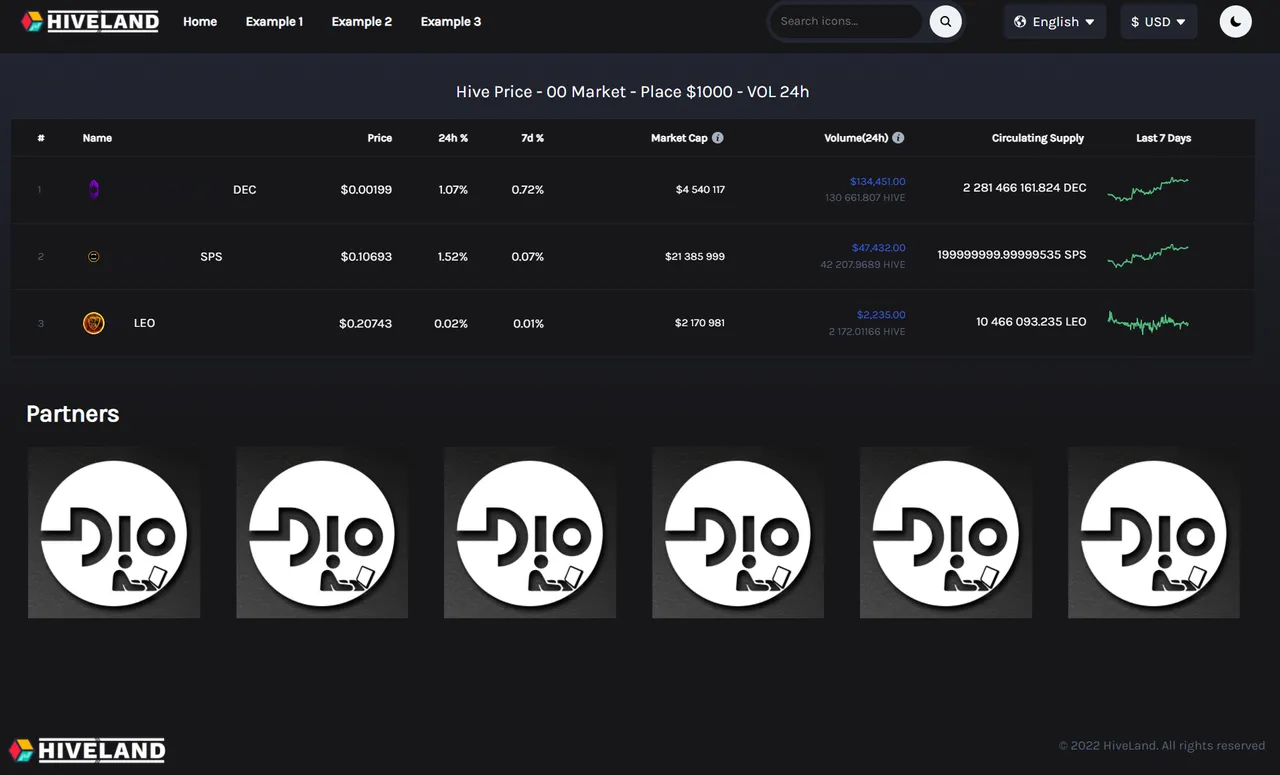View the SPS 7-day sparkline chart
This screenshot has height=775, width=1280.
point(1148,257)
